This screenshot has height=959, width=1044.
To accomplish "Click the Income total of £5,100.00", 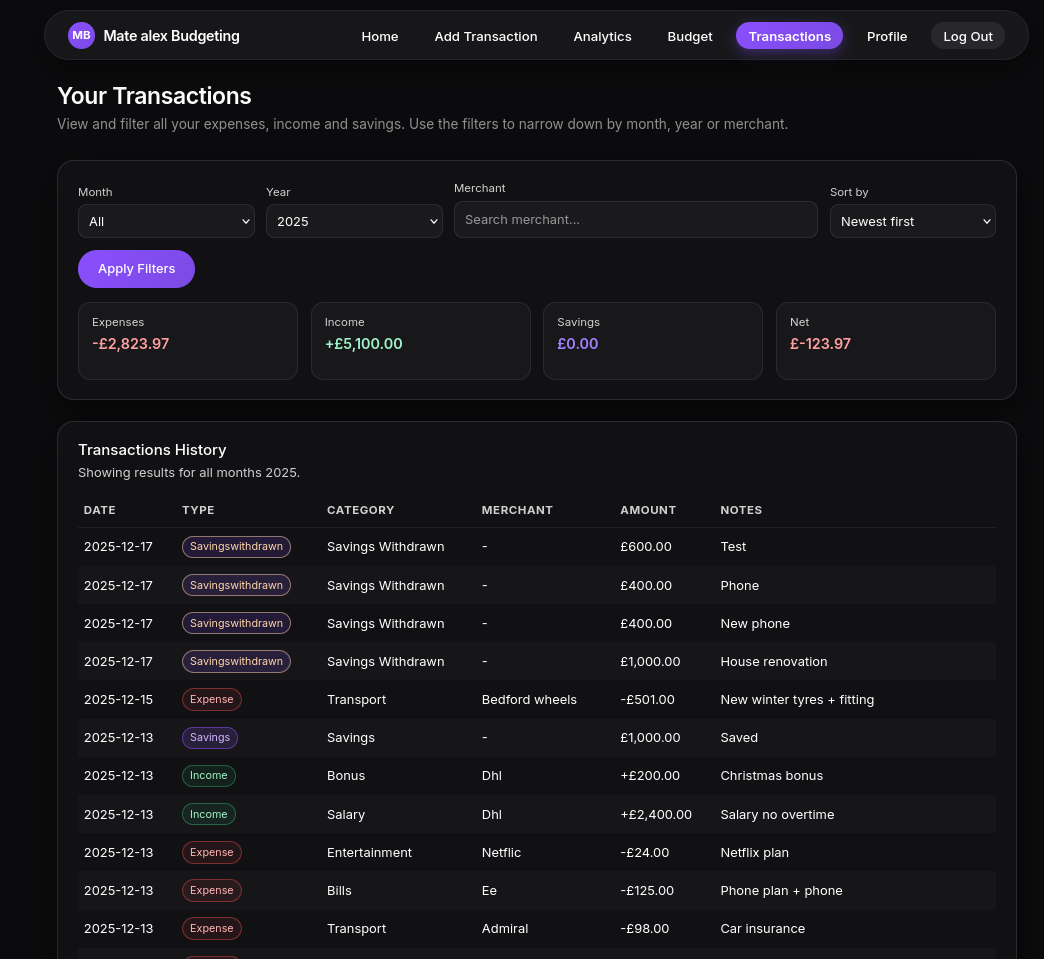I will point(364,343).
